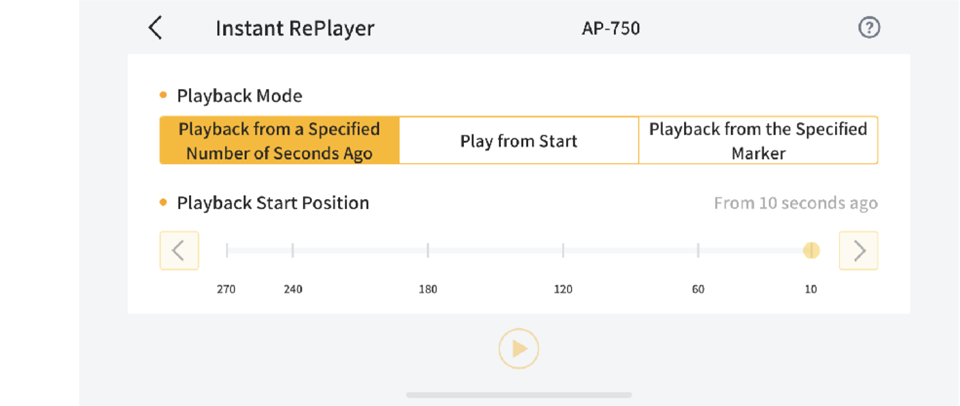
Task: Click the From 10 seconds ago text
Action: click(x=795, y=203)
